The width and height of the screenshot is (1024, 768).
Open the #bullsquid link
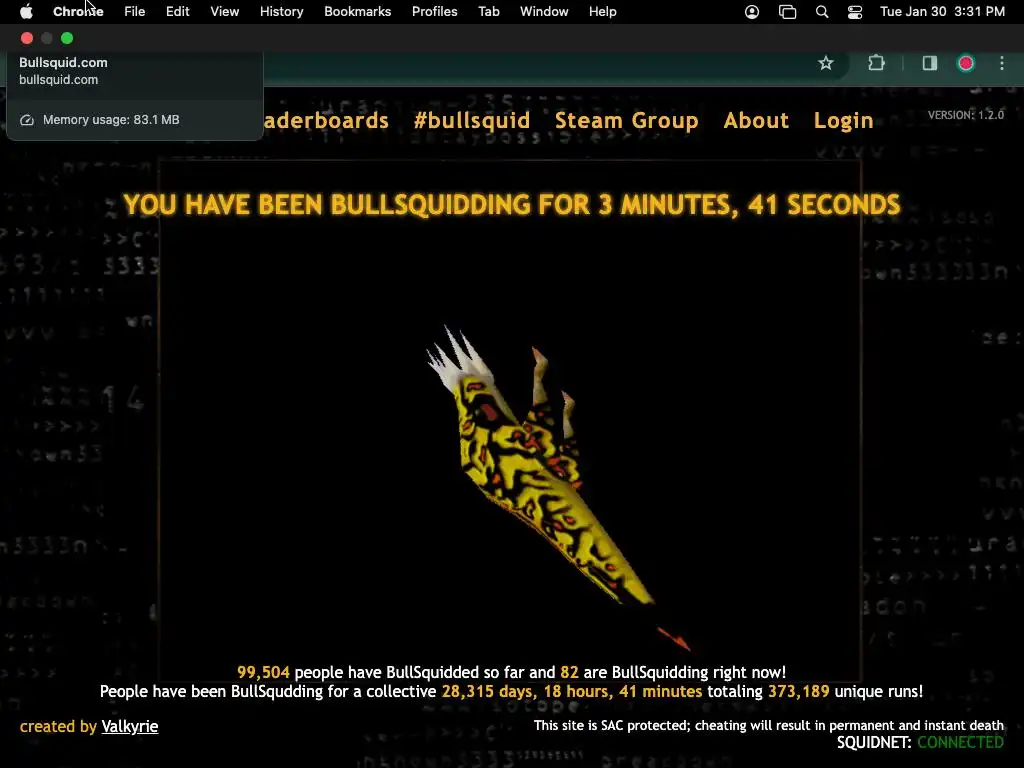472,121
